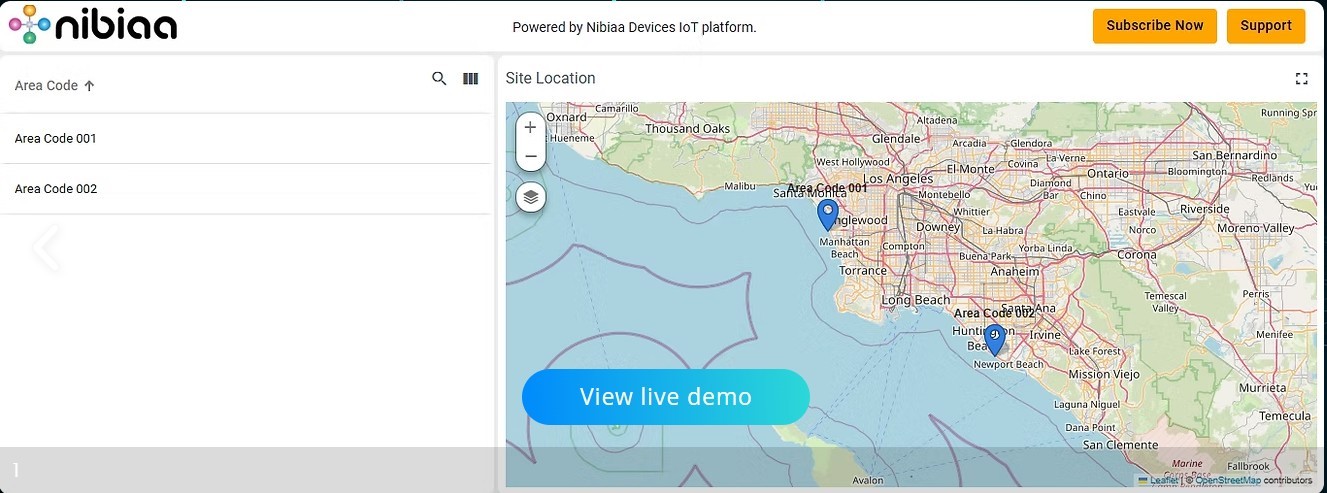The width and height of the screenshot is (1327, 493).
Task: Open the table columns selector icon
Action: click(x=470, y=79)
